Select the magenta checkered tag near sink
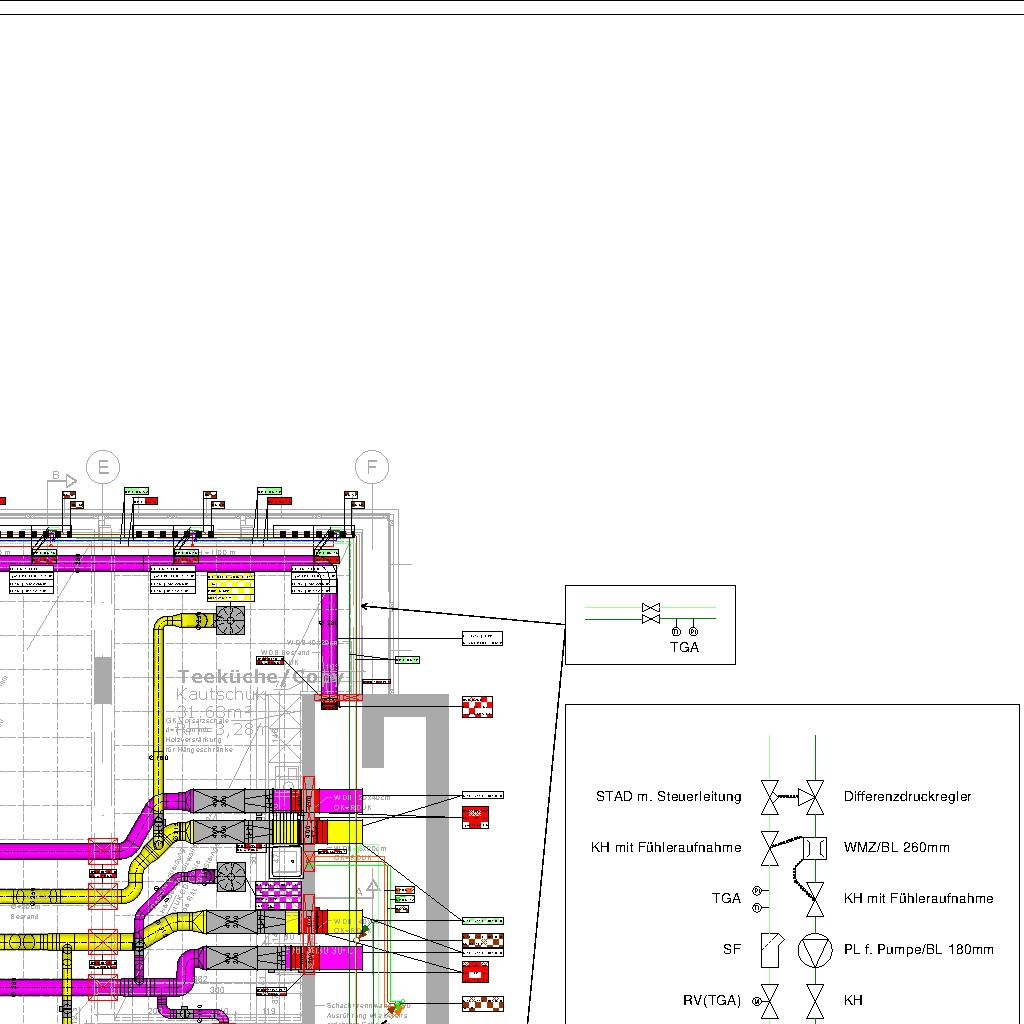This screenshot has height=1024, width=1024. click(279, 892)
